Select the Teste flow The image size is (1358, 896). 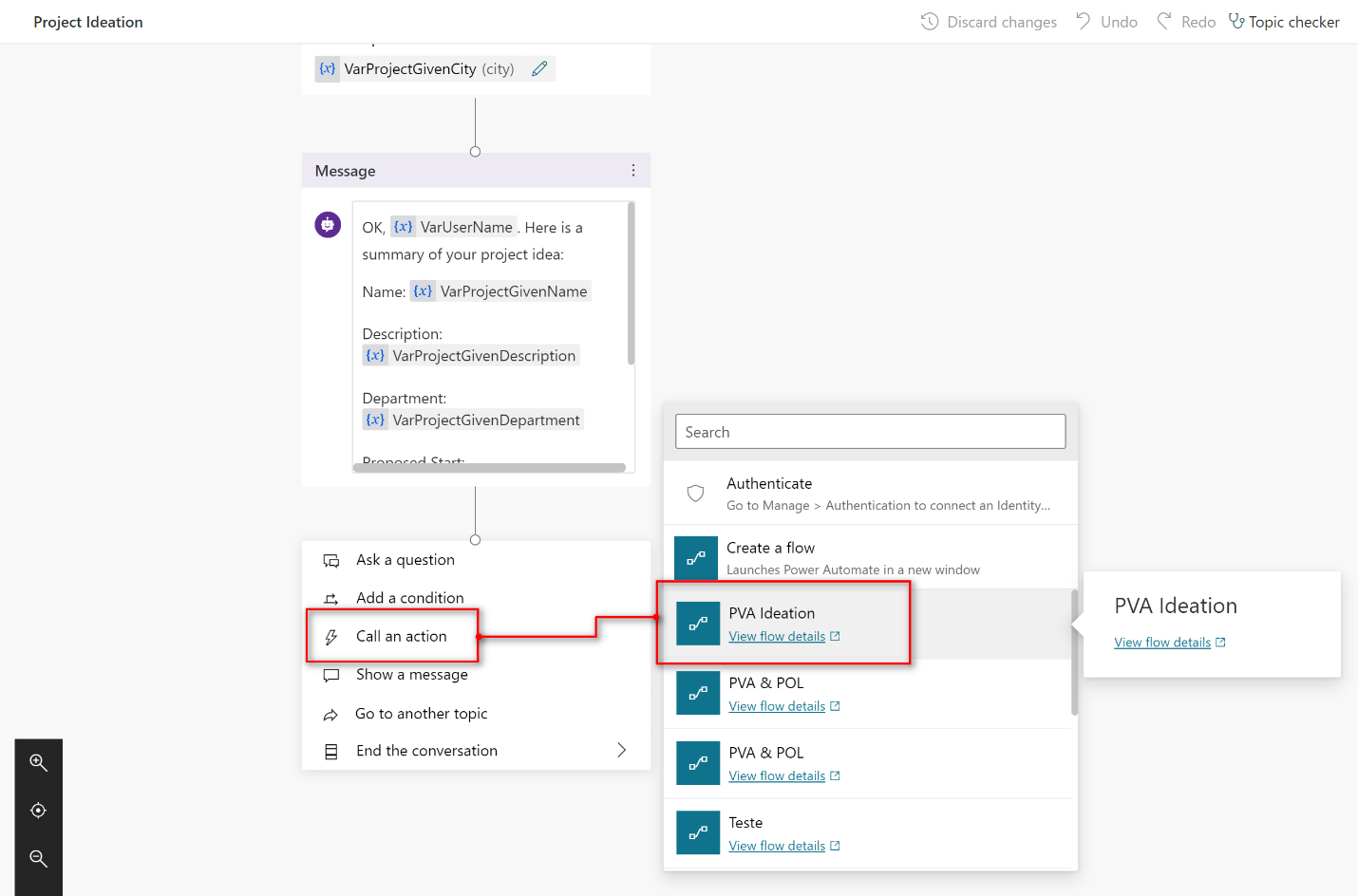tap(867, 833)
